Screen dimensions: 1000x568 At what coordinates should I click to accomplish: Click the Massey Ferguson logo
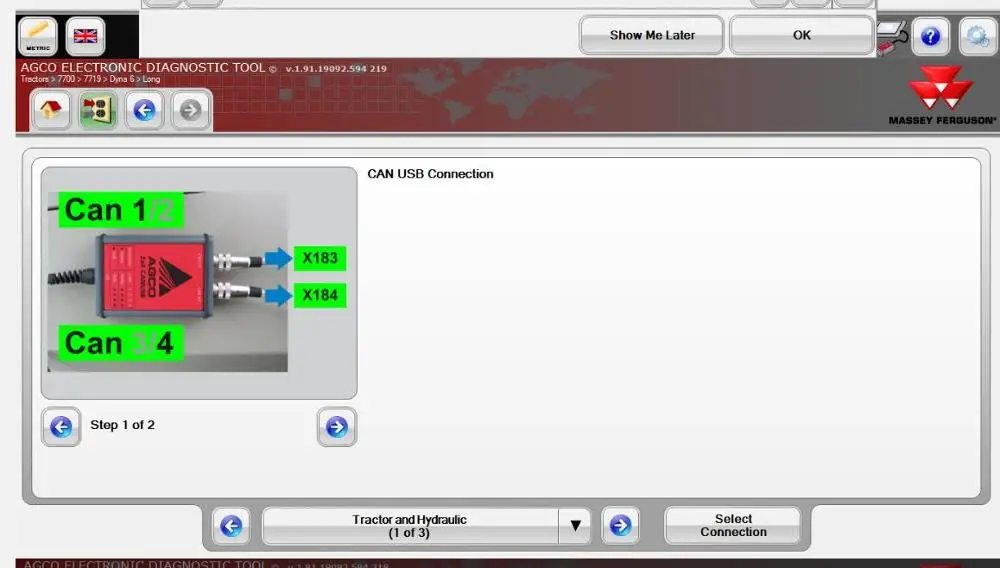[x=942, y=95]
